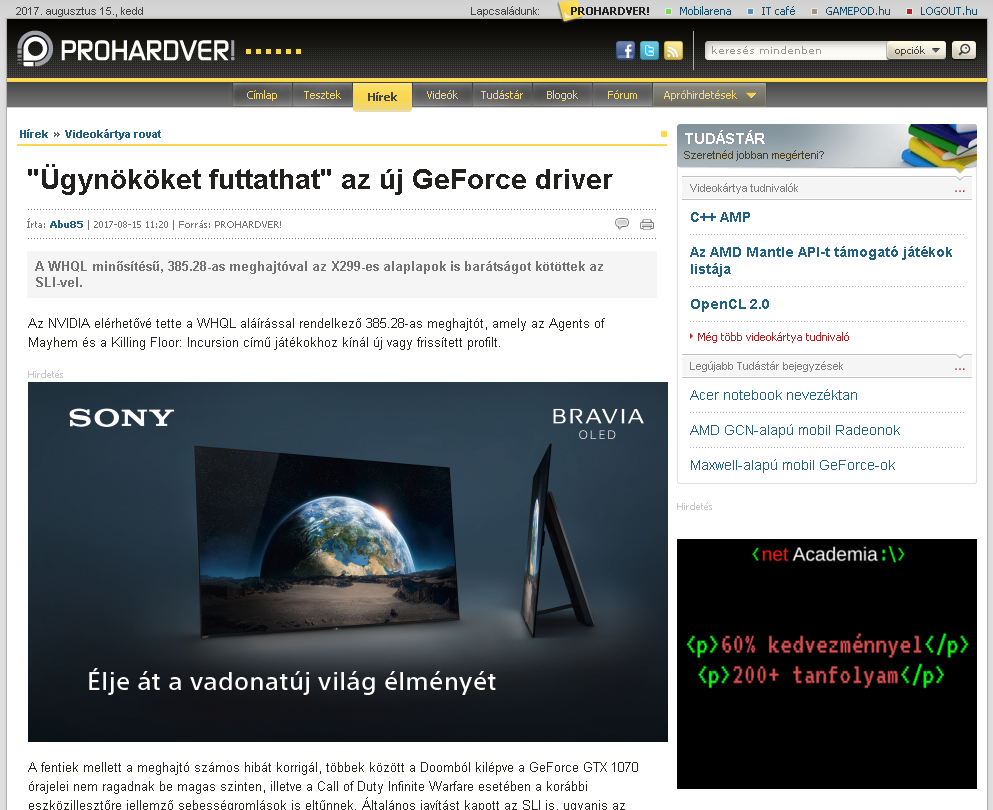Switch to the Tesztek tab

pyautogui.click(x=322, y=95)
